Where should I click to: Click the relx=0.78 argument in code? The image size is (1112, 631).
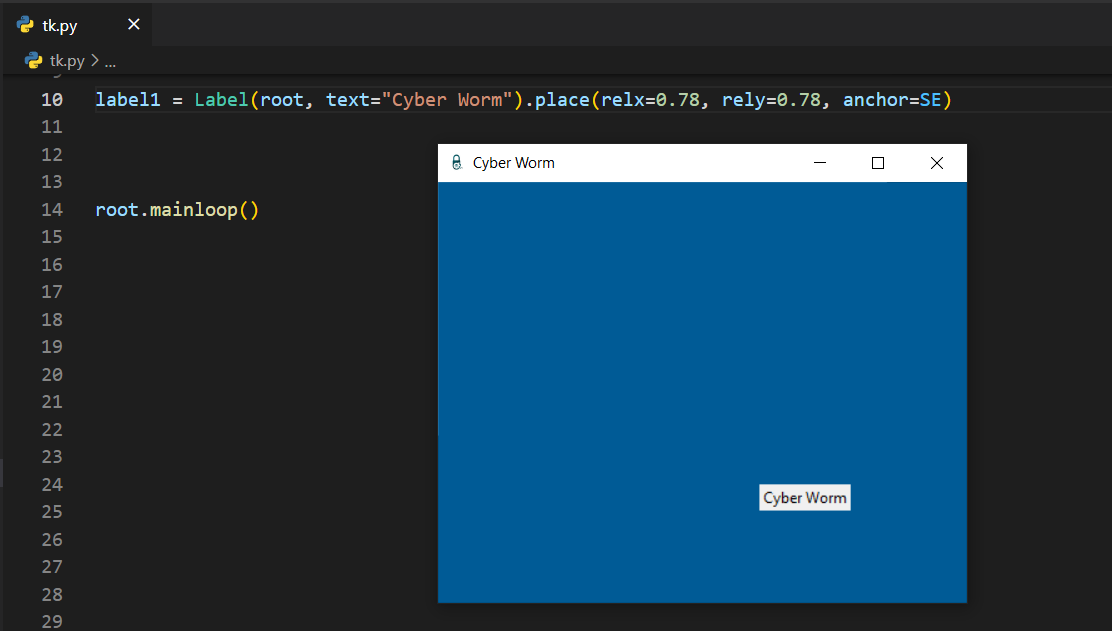tap(650, 100)
